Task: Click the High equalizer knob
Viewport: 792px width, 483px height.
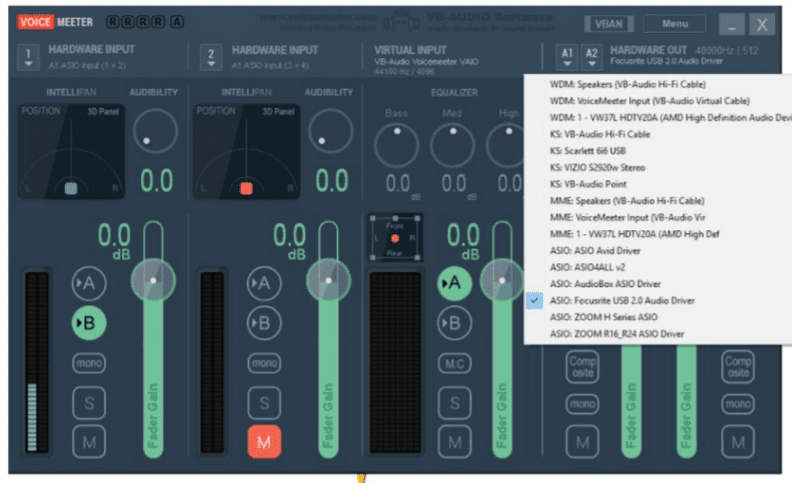Action: [505, 145]
